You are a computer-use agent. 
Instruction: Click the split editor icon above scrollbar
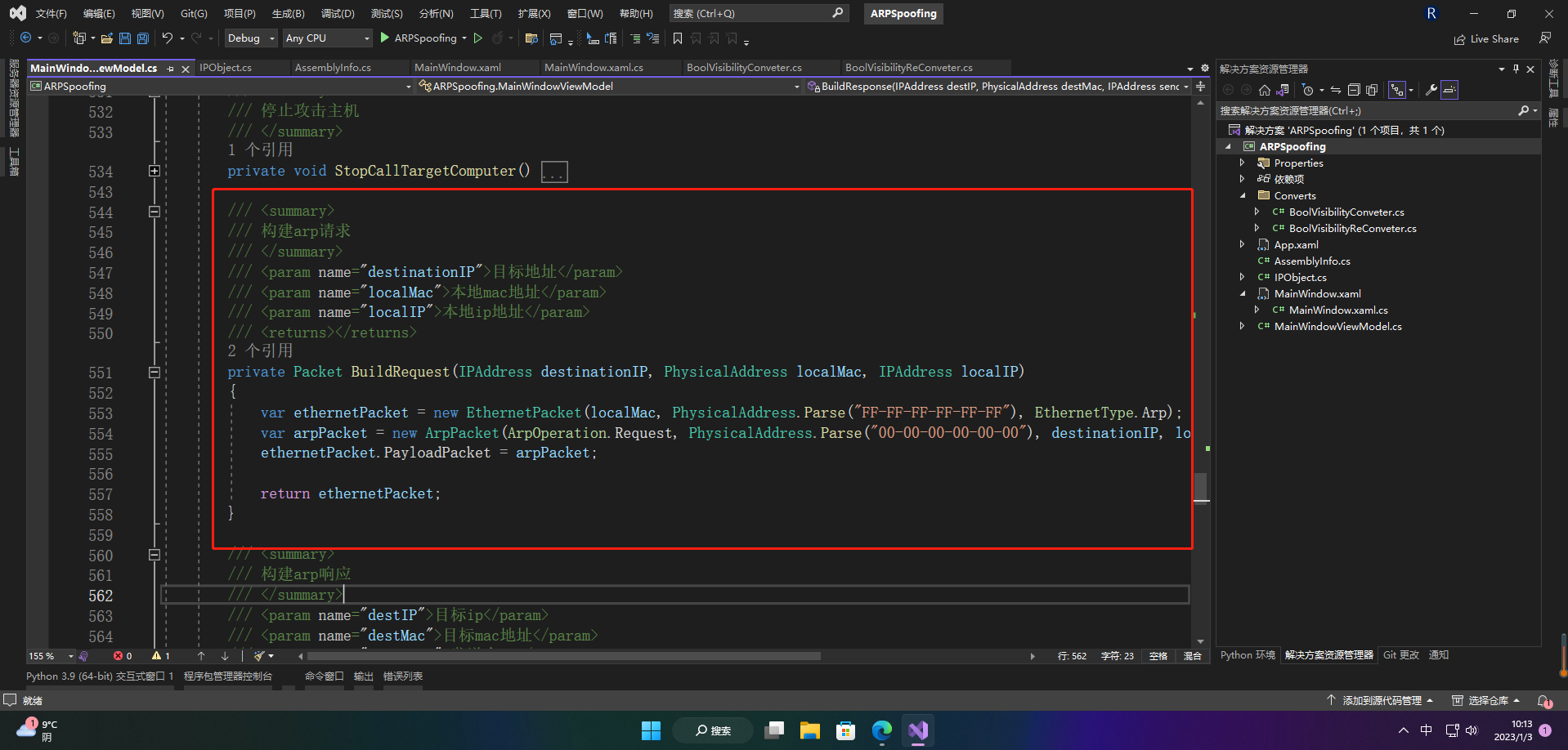coord(1200,86)
